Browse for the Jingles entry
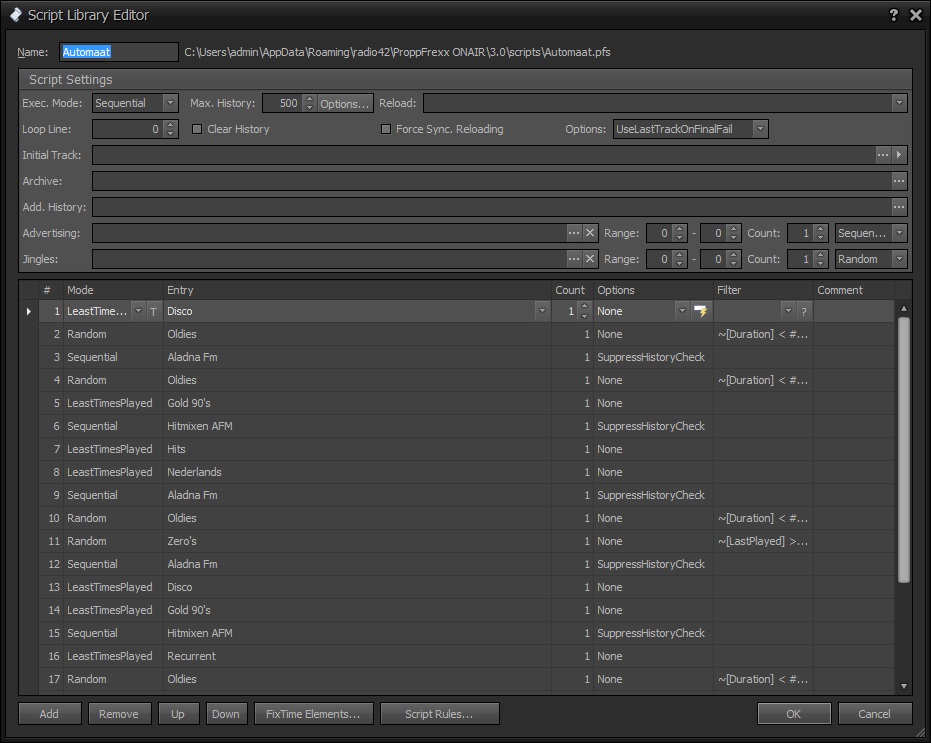Image resolution: width=931 pixels, height=743 pixels. point(574,259)
